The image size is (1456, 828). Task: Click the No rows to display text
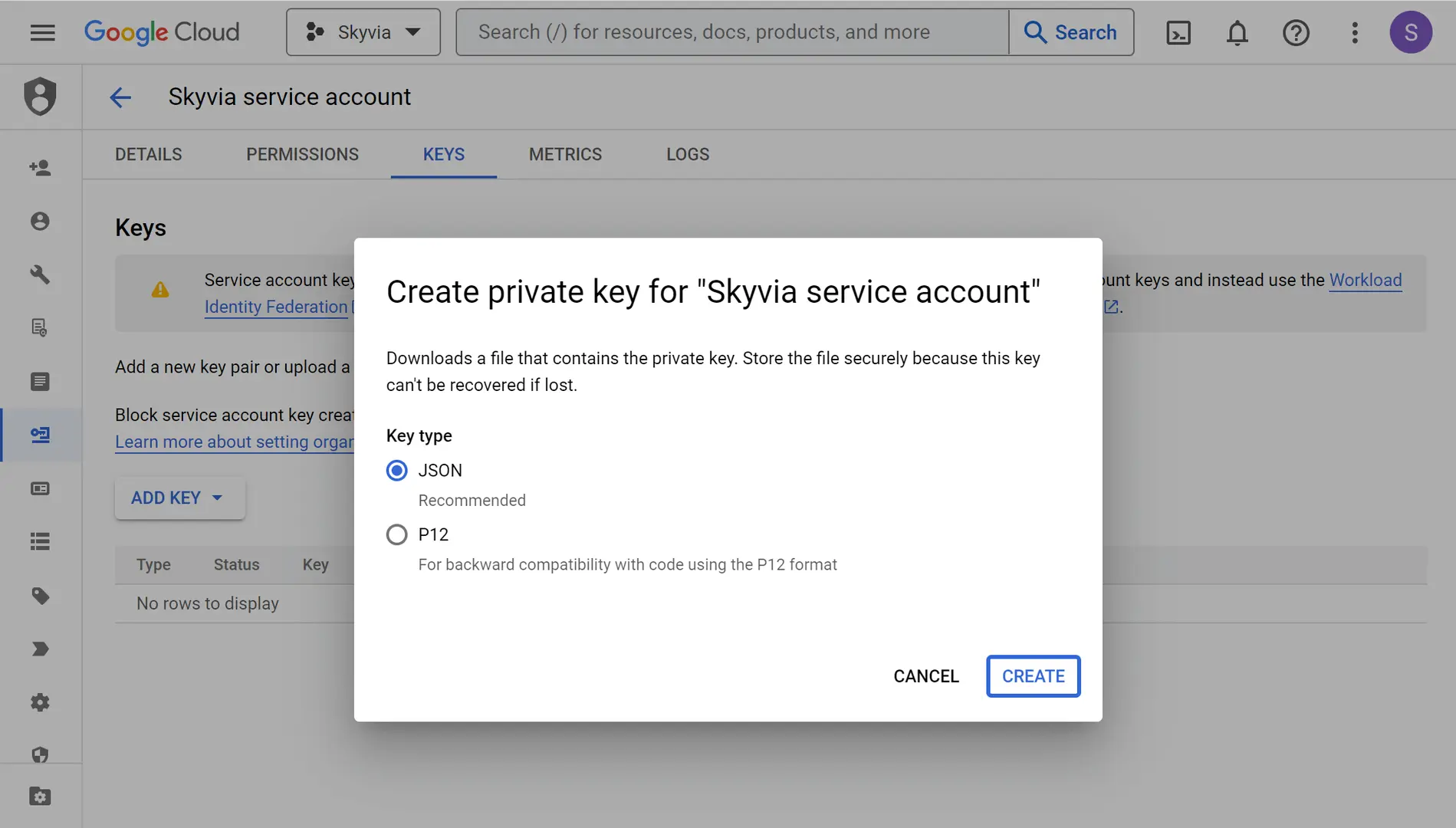tap(208, 604)
